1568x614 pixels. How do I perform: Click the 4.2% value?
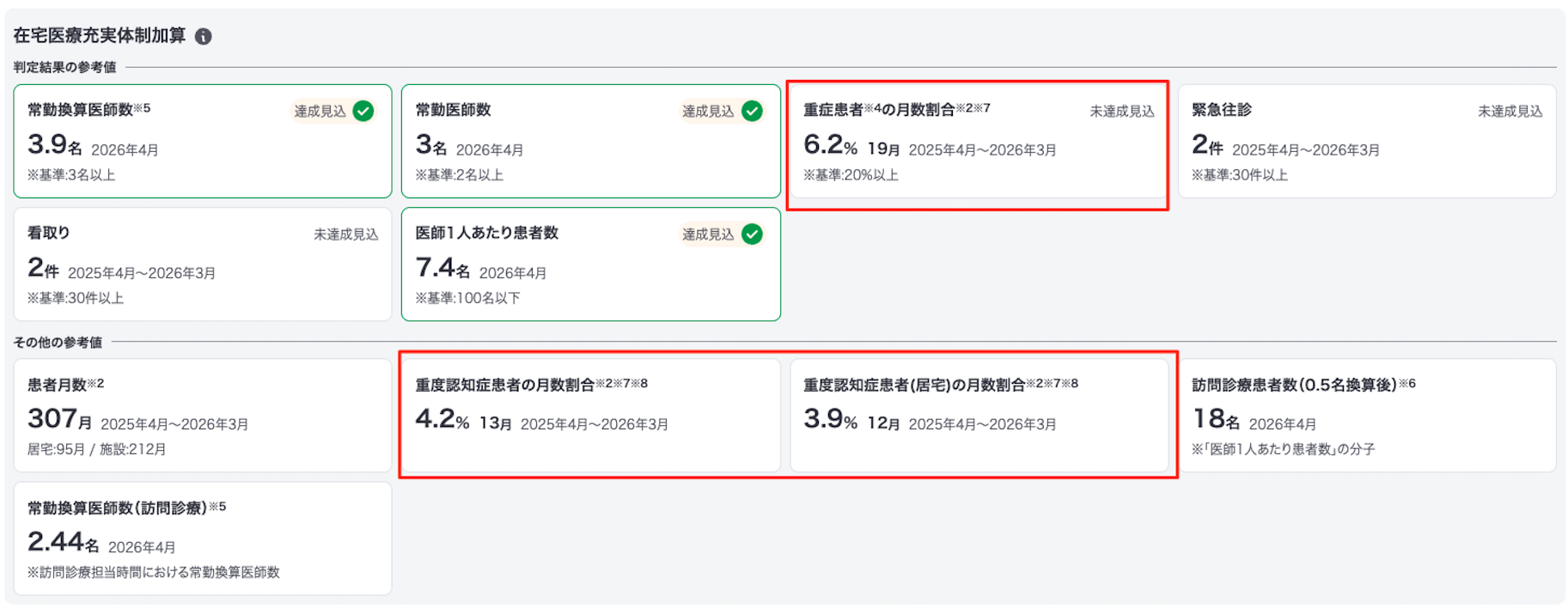442,419
